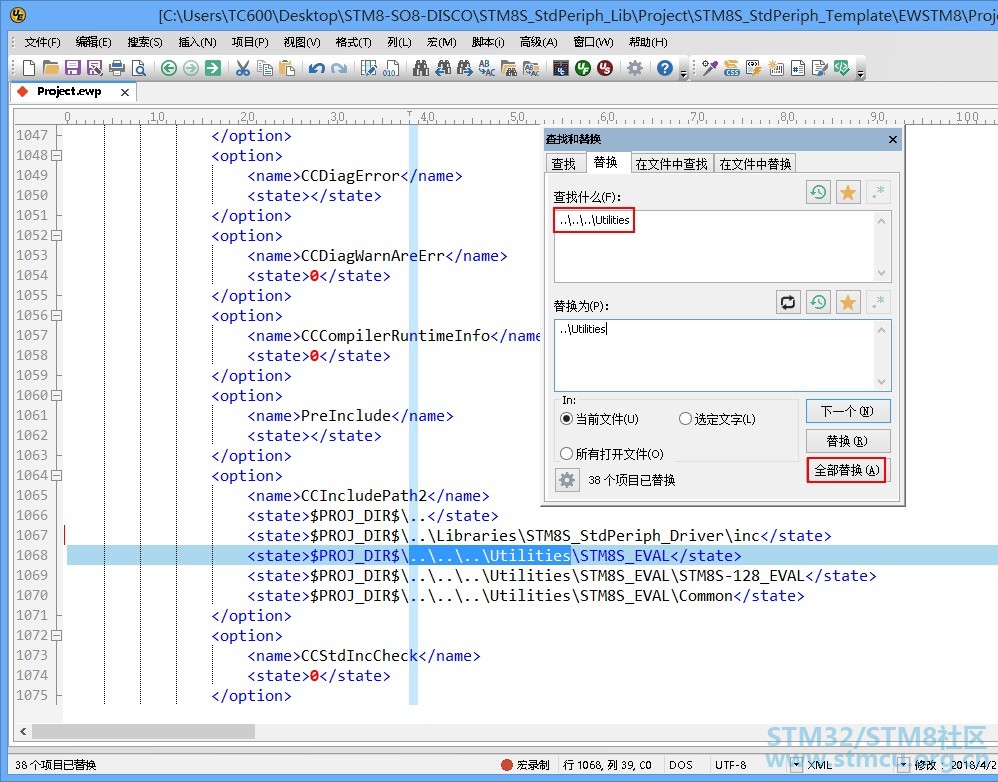Open settings gear in toolbar

click(x=635, y=68)
